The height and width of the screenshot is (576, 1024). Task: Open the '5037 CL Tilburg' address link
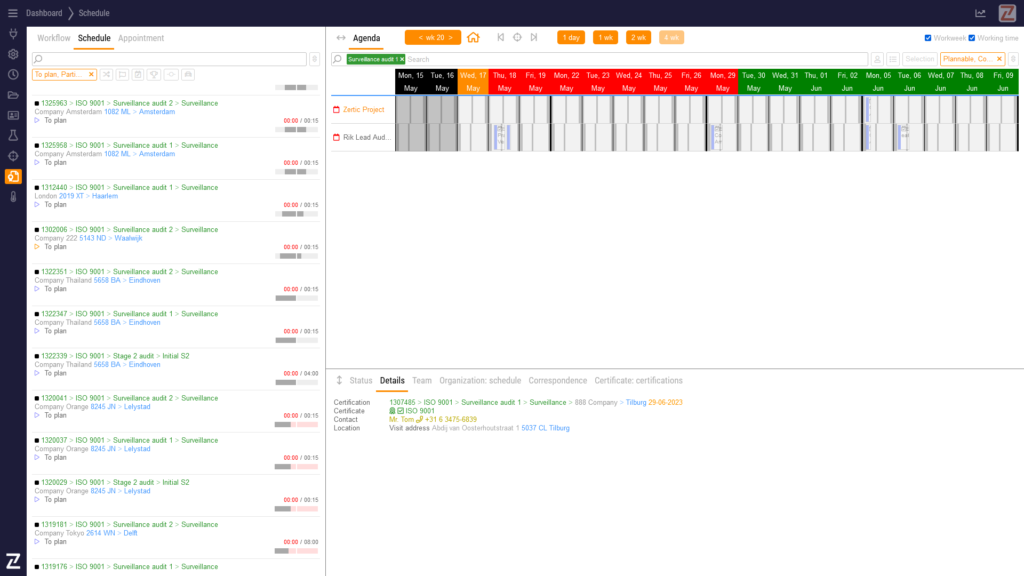tap(545, 428)
